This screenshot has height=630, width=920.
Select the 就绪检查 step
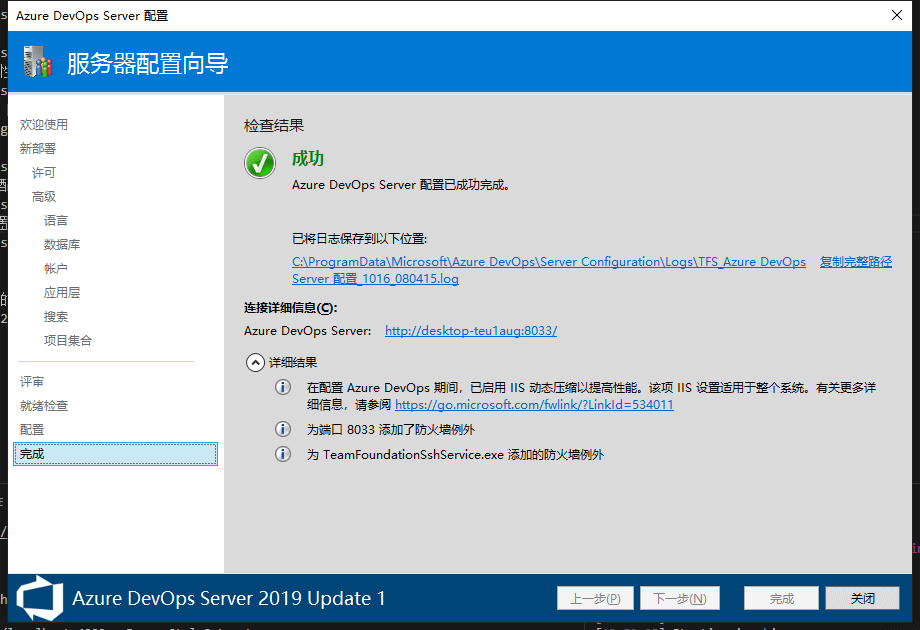pos(44,406)
